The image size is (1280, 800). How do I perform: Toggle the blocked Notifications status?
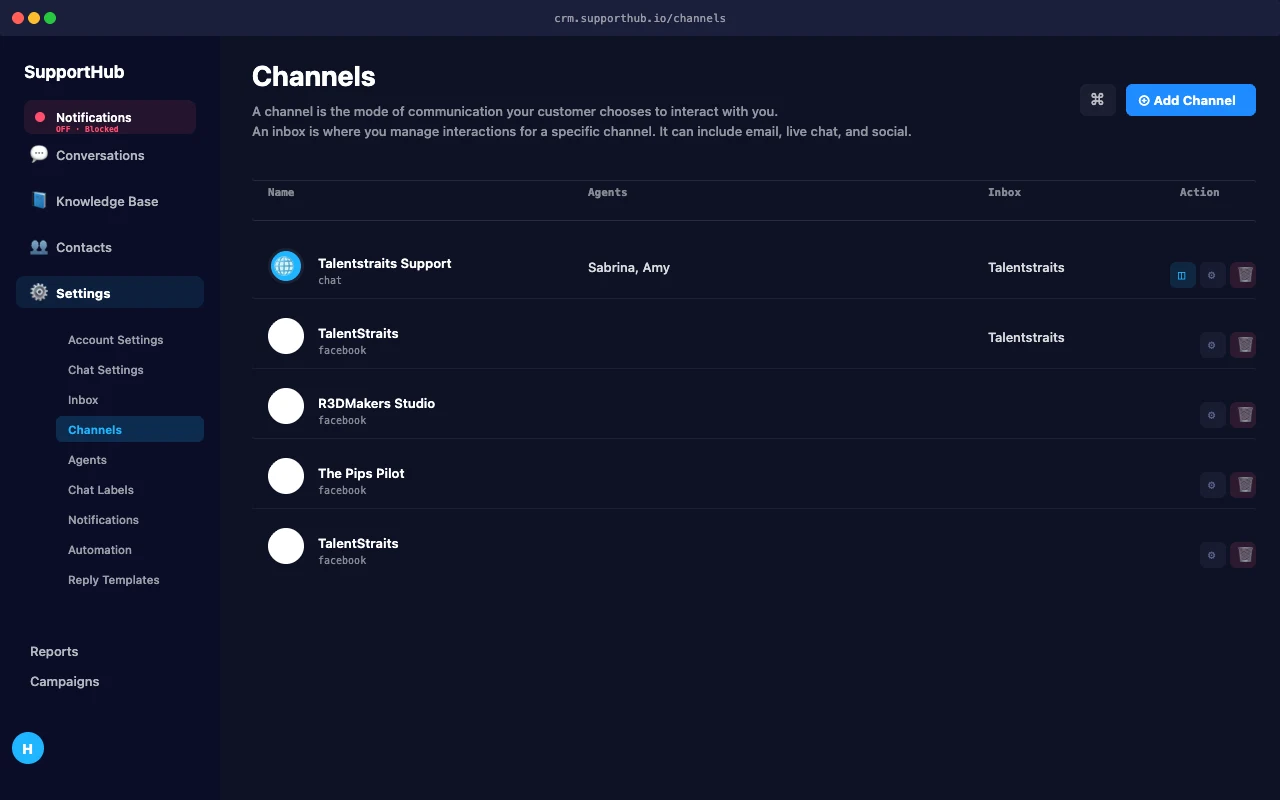click(110, 117)
